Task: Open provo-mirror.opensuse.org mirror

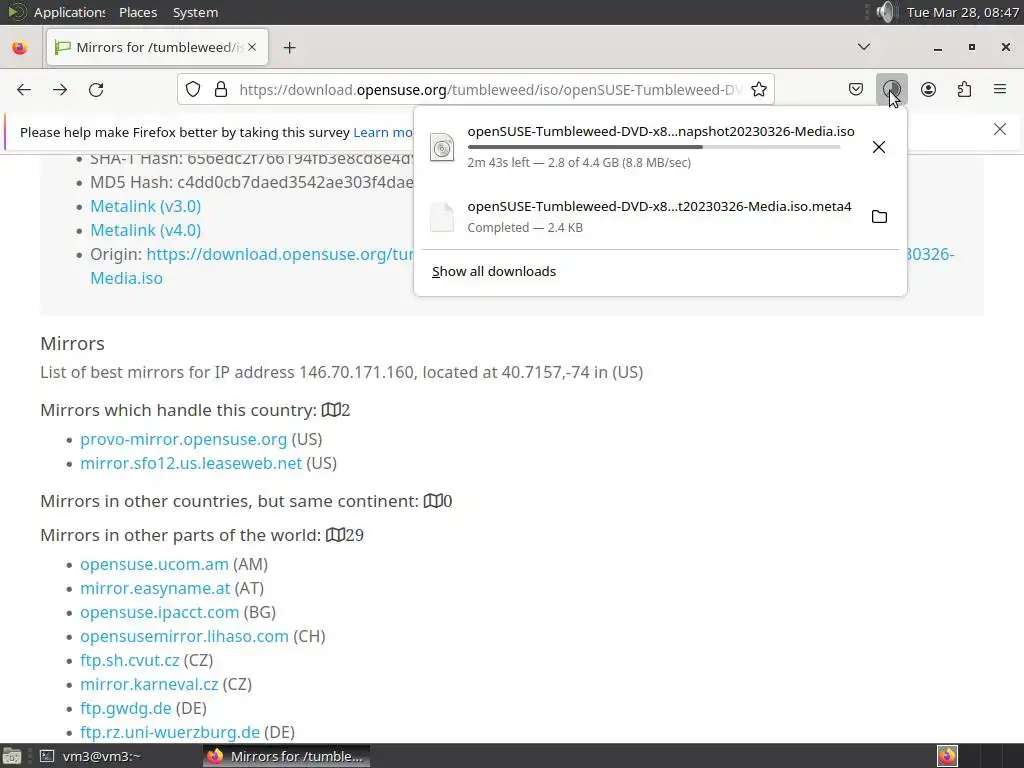Action: 184,440
